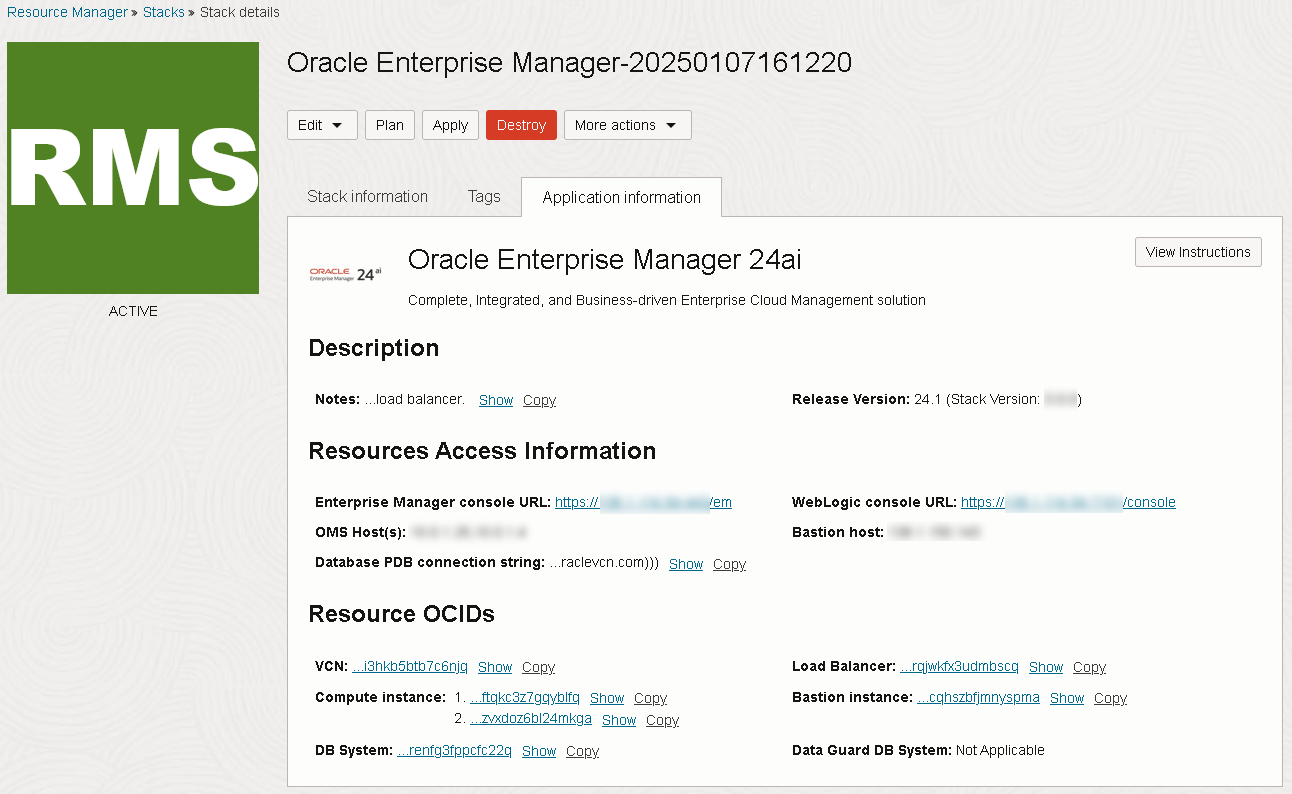Copy the Database PDB connection string
The image size is (1292, 794).
click(x=729, y=564)
